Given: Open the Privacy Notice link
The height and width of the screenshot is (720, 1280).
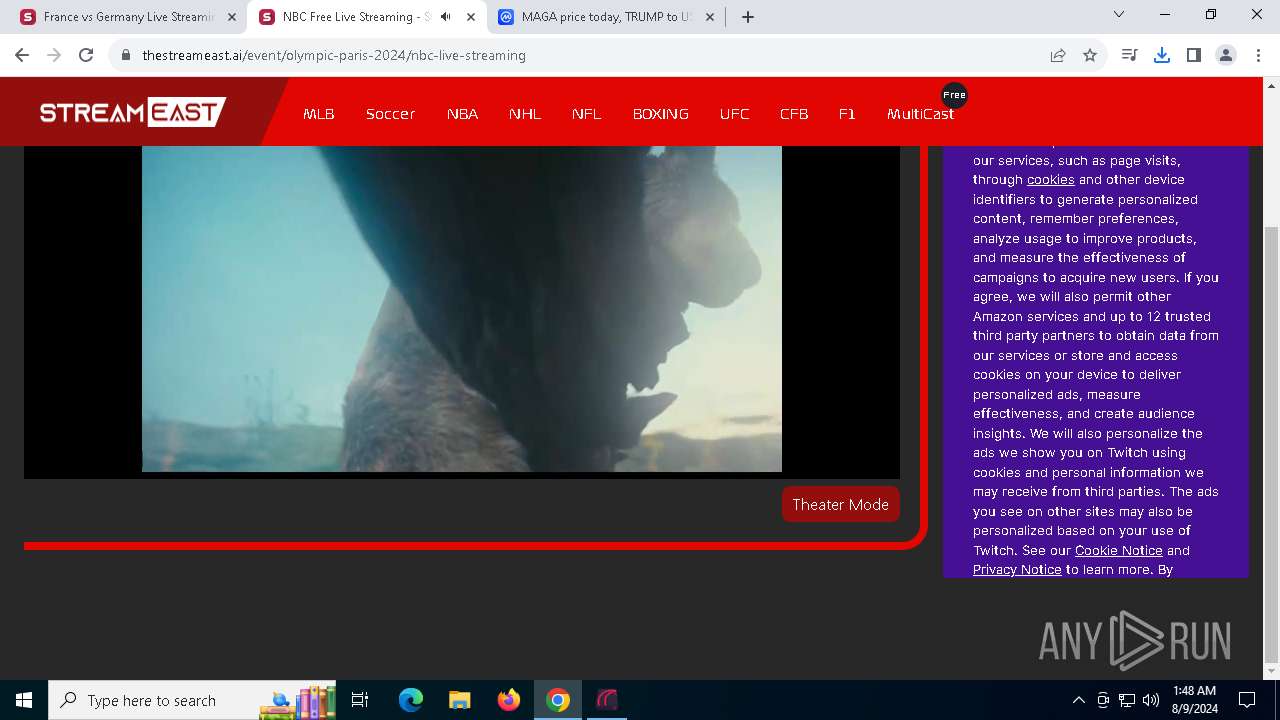Looking at the screenshot, I should 1017,570.
